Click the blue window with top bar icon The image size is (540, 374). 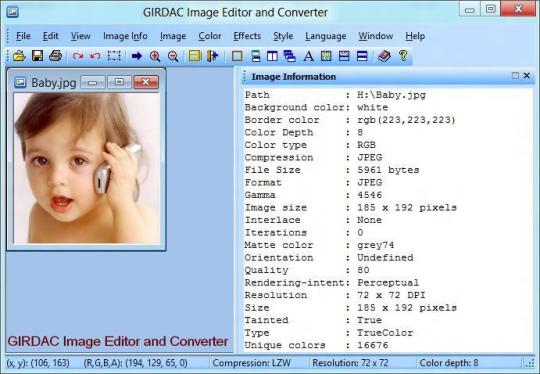344,56
